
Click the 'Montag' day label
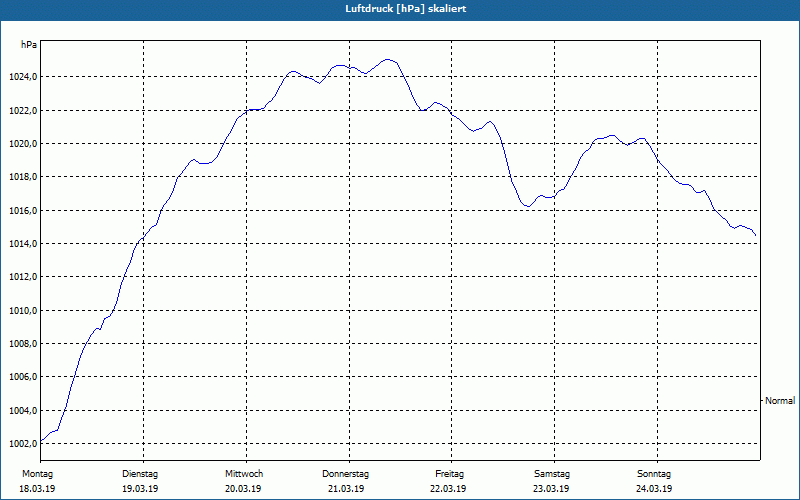point(37,474)
